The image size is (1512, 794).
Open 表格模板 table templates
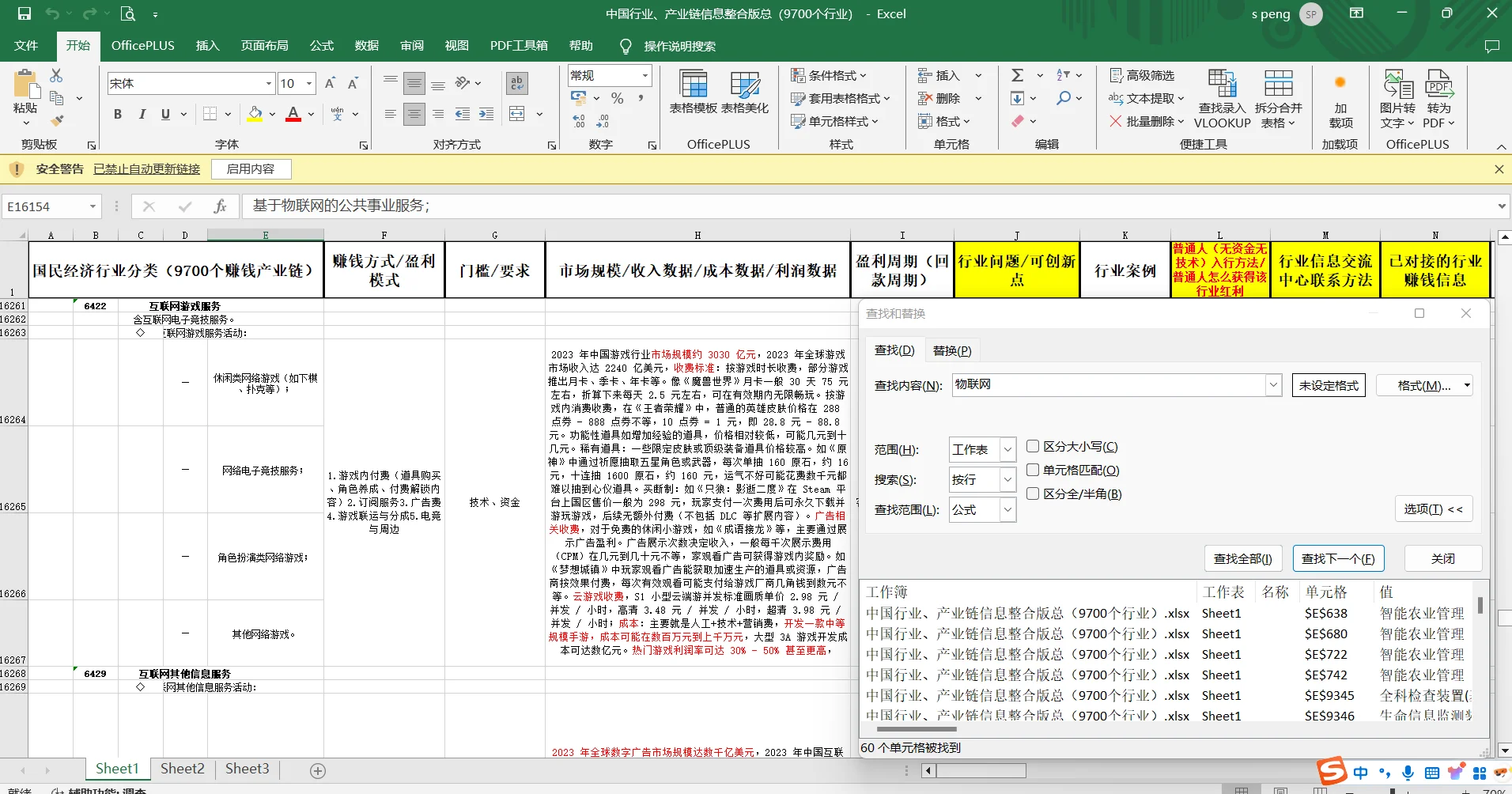(694, 93)
